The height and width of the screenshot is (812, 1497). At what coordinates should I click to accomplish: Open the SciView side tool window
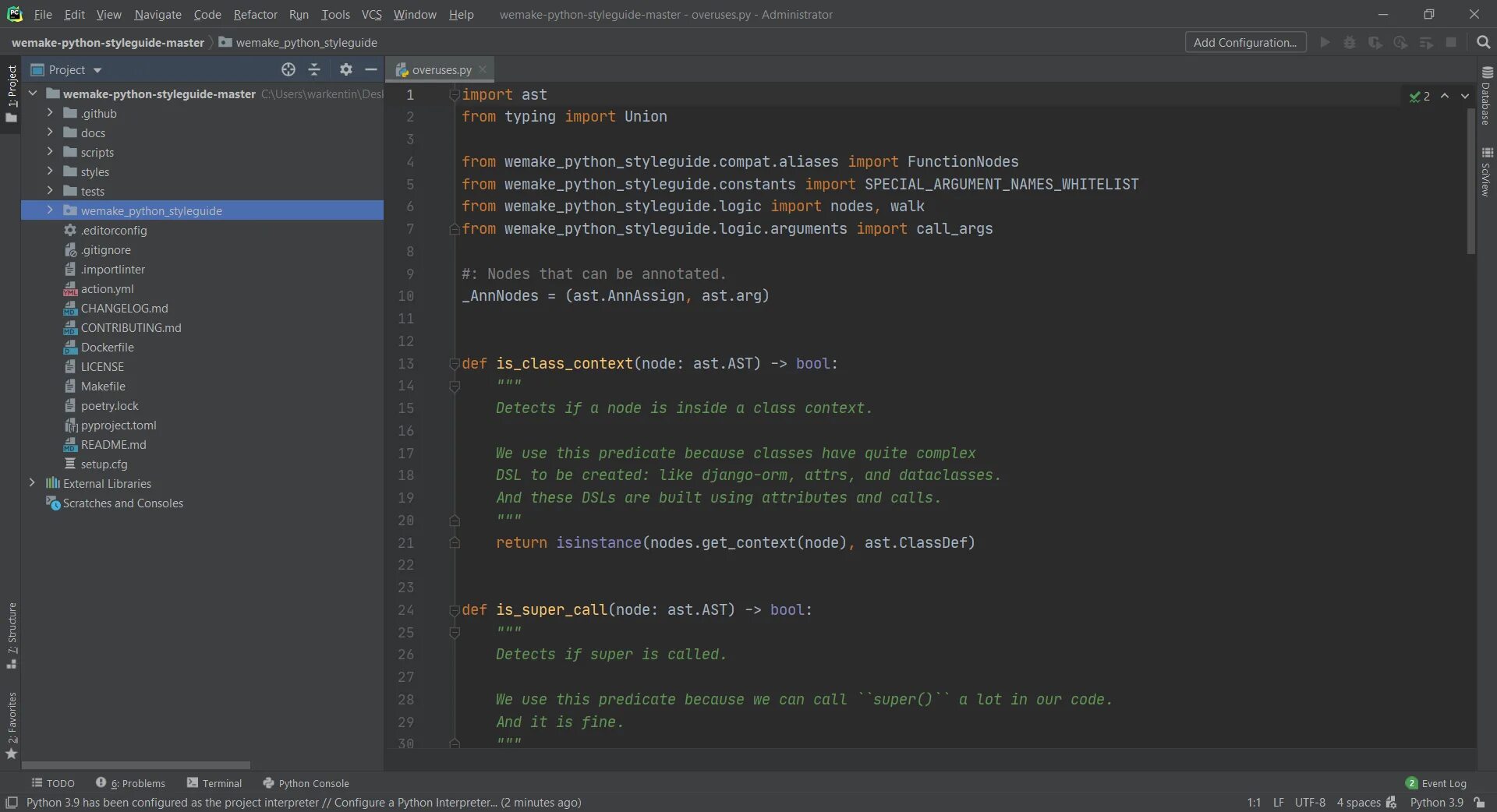tap(1487, 171)
